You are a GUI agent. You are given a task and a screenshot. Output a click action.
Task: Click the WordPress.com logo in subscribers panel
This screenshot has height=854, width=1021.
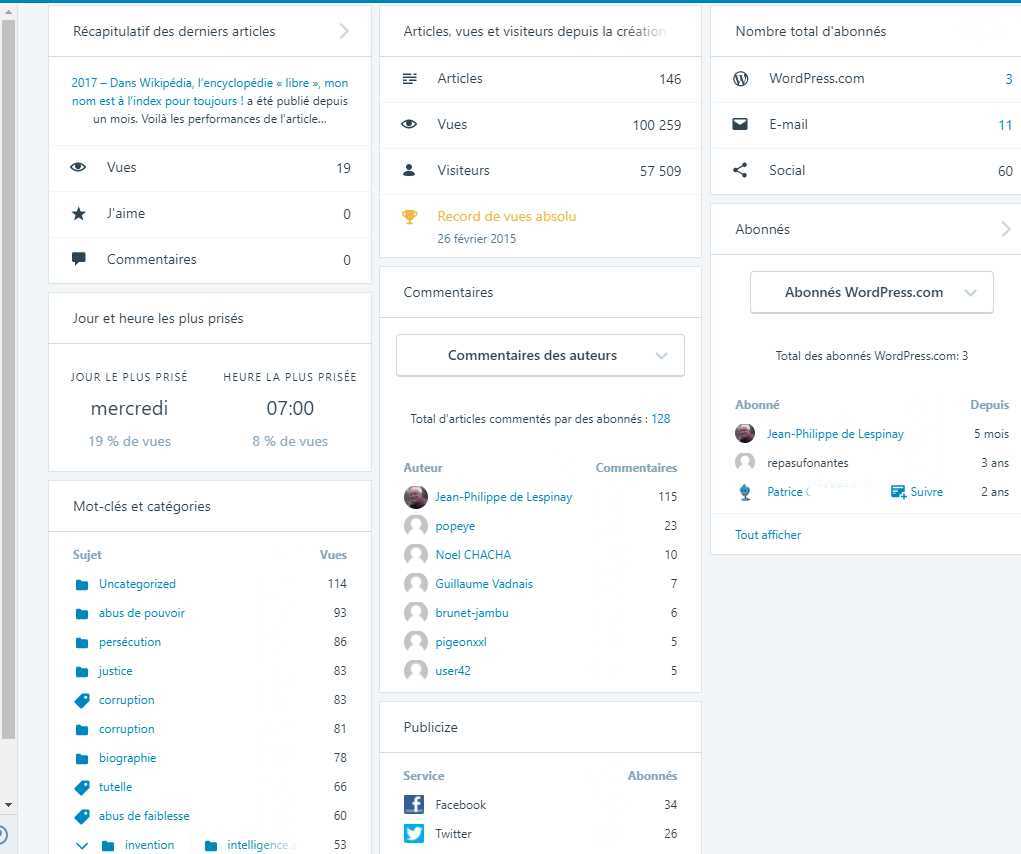(739, 78)
